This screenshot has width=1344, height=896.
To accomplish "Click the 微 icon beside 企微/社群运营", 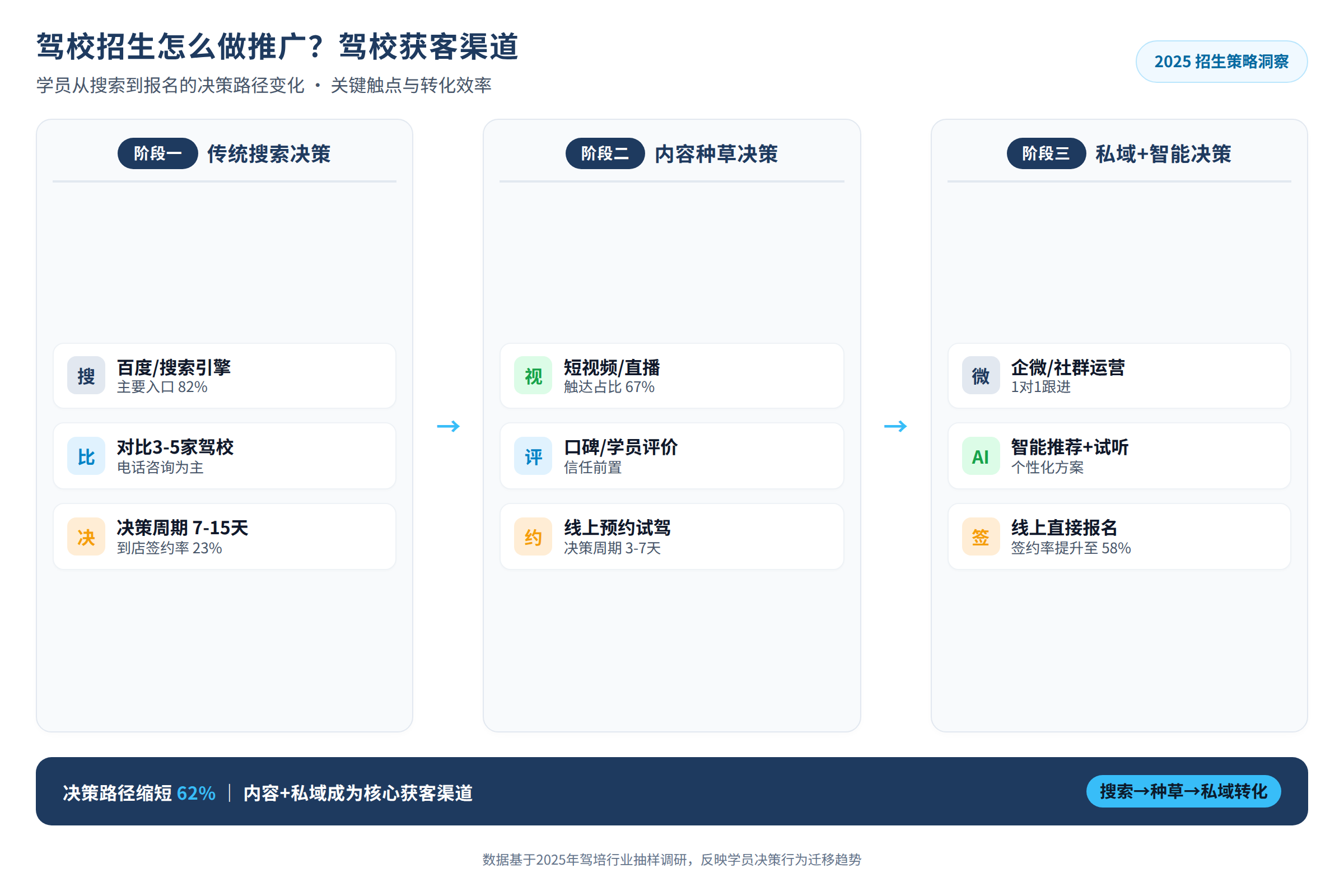I will click(x=981, y=376).
